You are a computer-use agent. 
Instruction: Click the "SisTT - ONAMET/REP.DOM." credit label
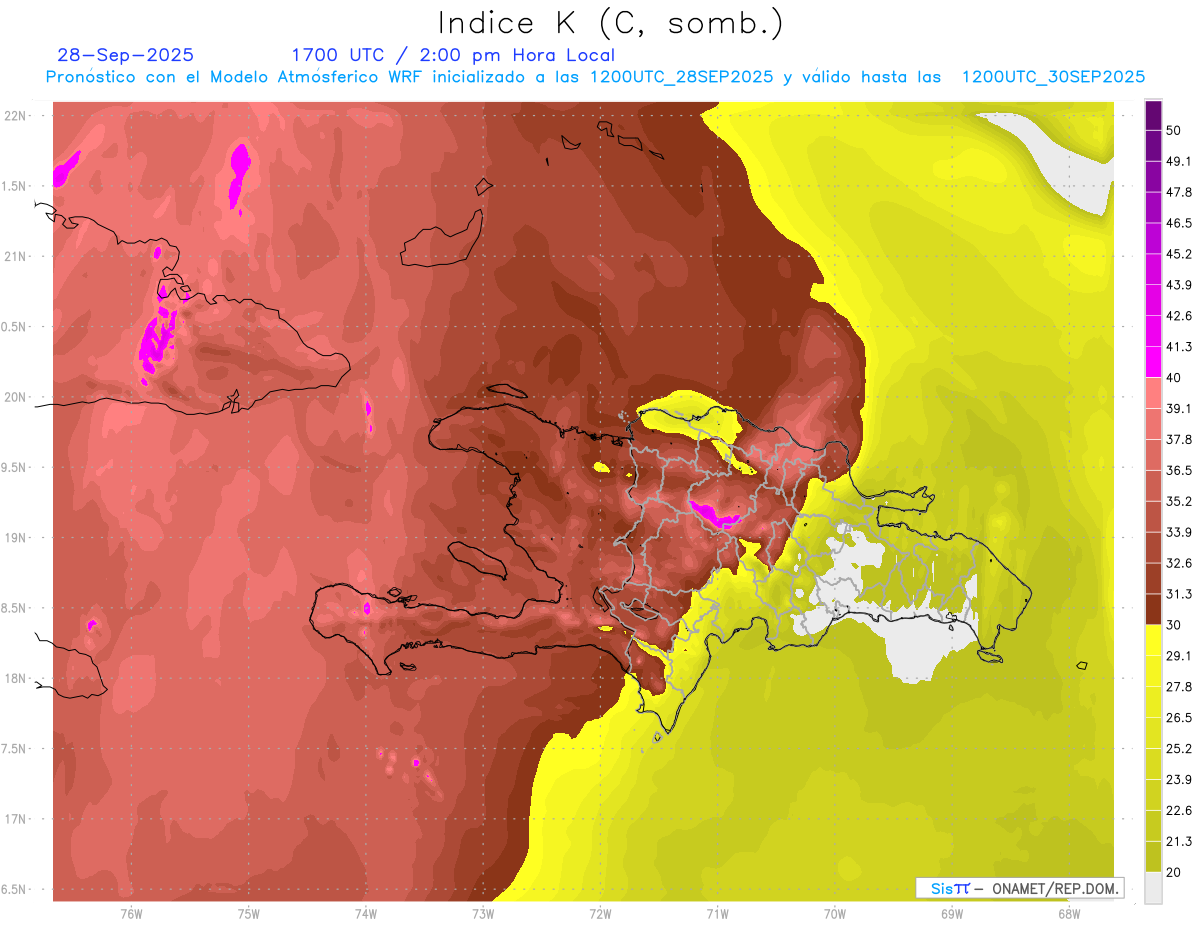click(x=1019, y=888)
